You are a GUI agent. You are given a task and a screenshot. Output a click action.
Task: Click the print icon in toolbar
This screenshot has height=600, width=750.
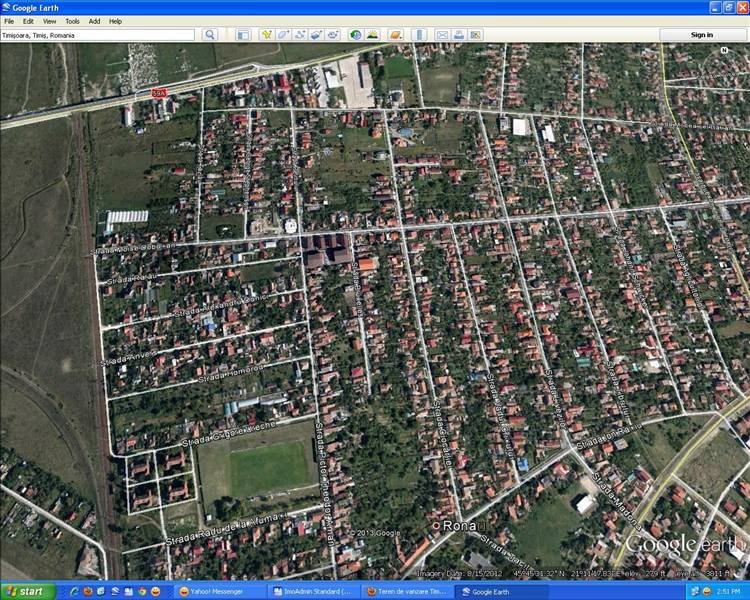click(458, 35)
